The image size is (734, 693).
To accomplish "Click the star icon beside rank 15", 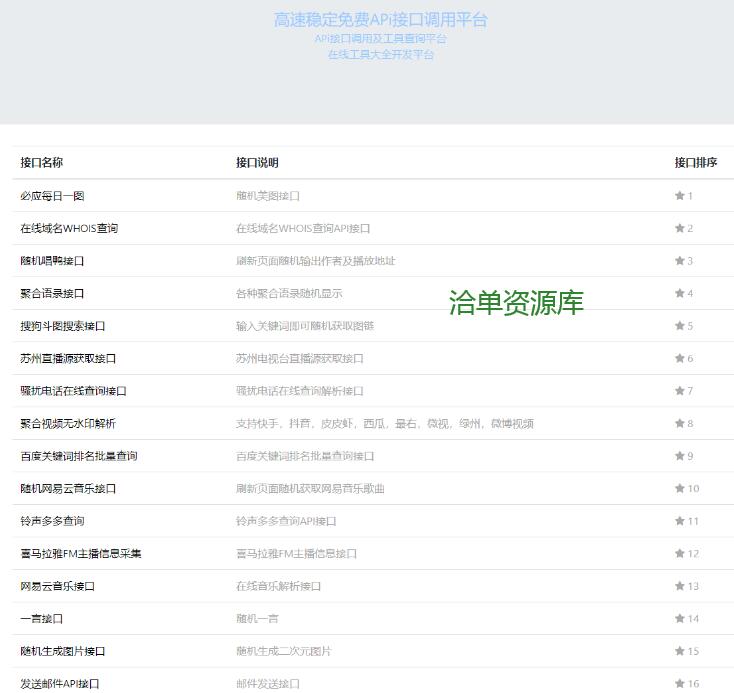I will tap(680, 651).
